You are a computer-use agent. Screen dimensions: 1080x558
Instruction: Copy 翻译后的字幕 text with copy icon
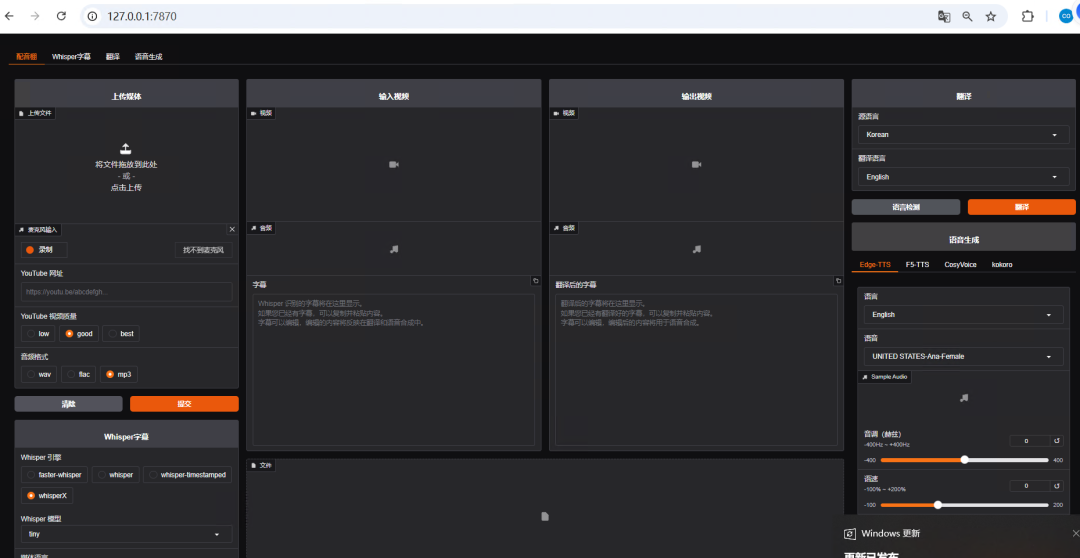click(838, 281)
